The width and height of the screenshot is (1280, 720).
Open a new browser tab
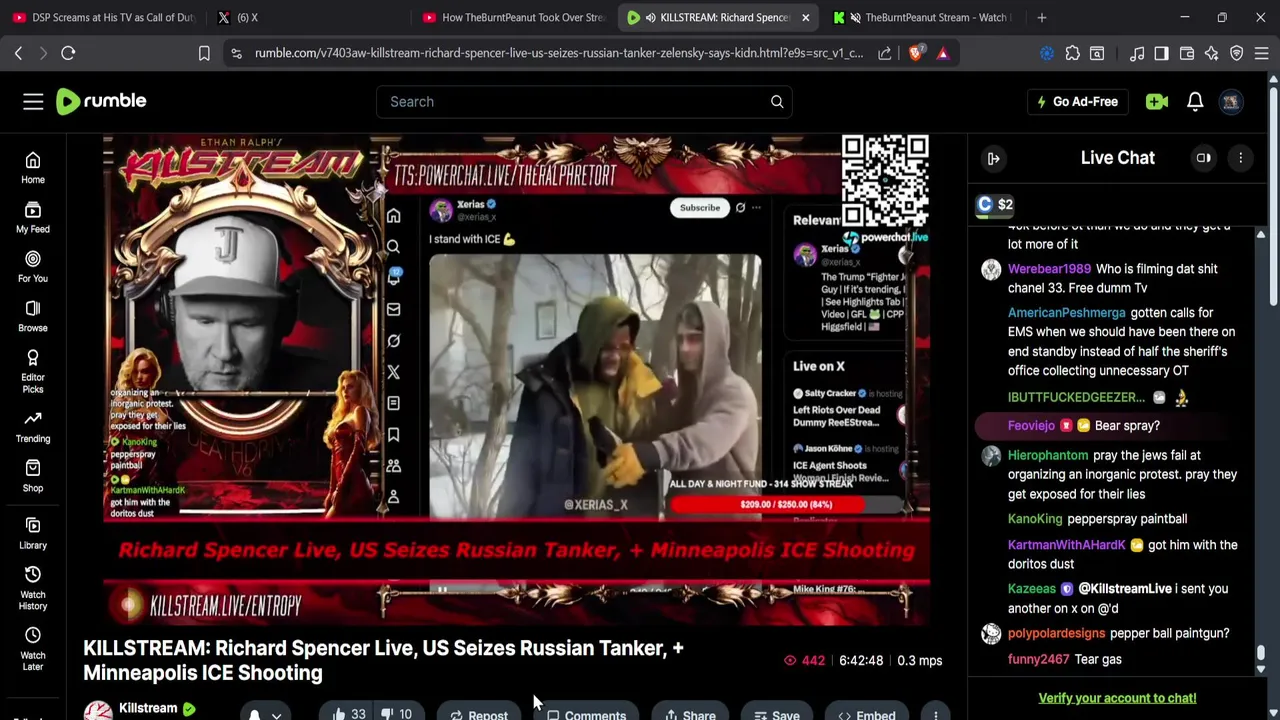(1042, 17)
